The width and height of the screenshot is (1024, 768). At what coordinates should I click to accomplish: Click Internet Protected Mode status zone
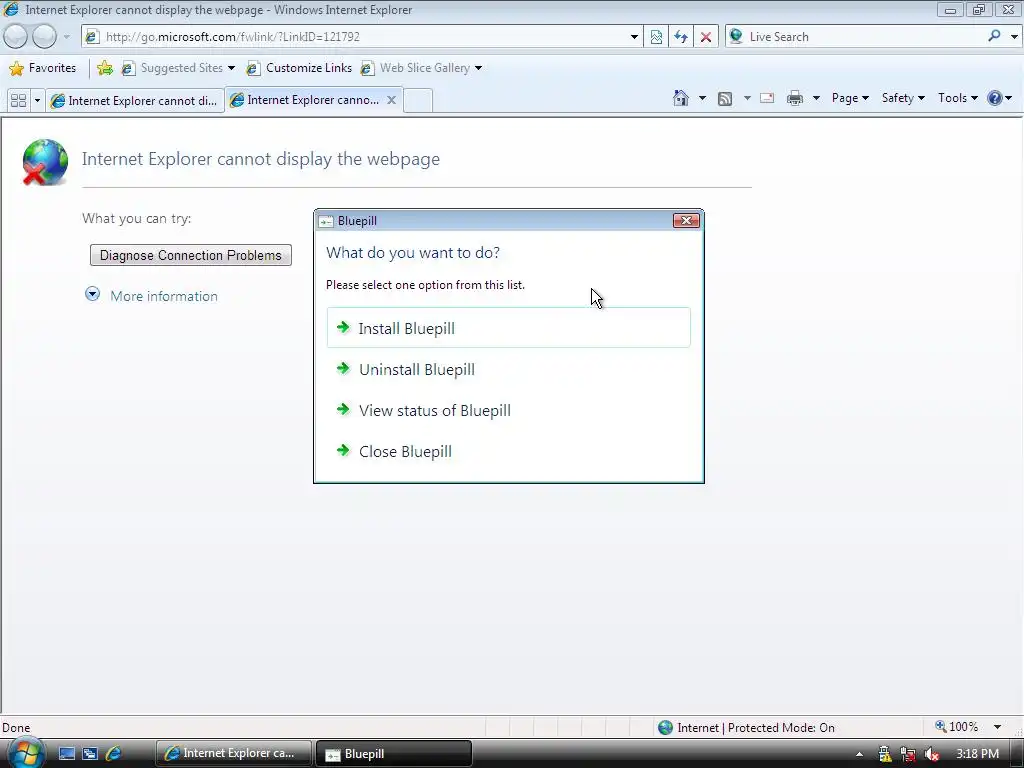(x=746, y=728)
